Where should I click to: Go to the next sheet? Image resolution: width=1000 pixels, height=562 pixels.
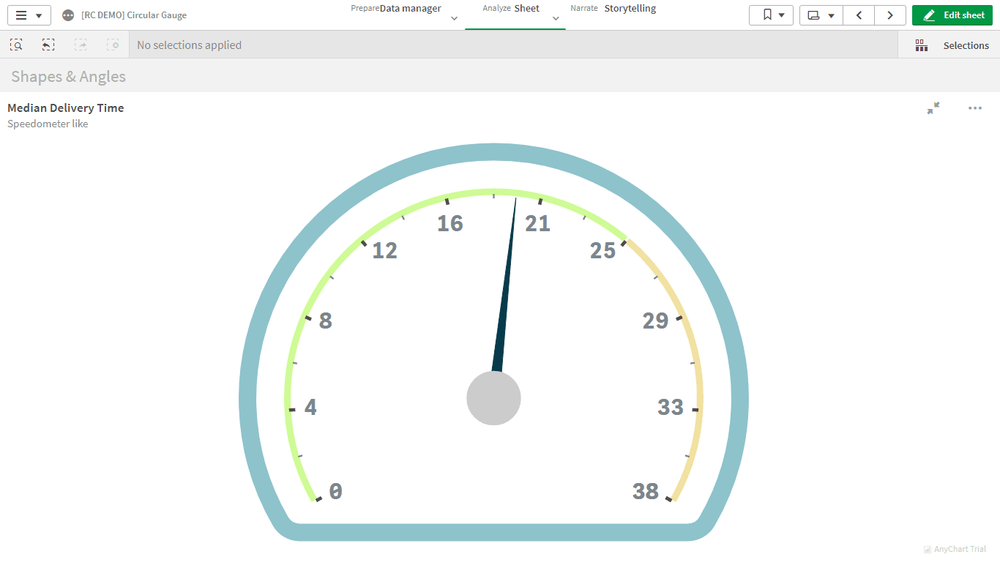coord(890,15)
